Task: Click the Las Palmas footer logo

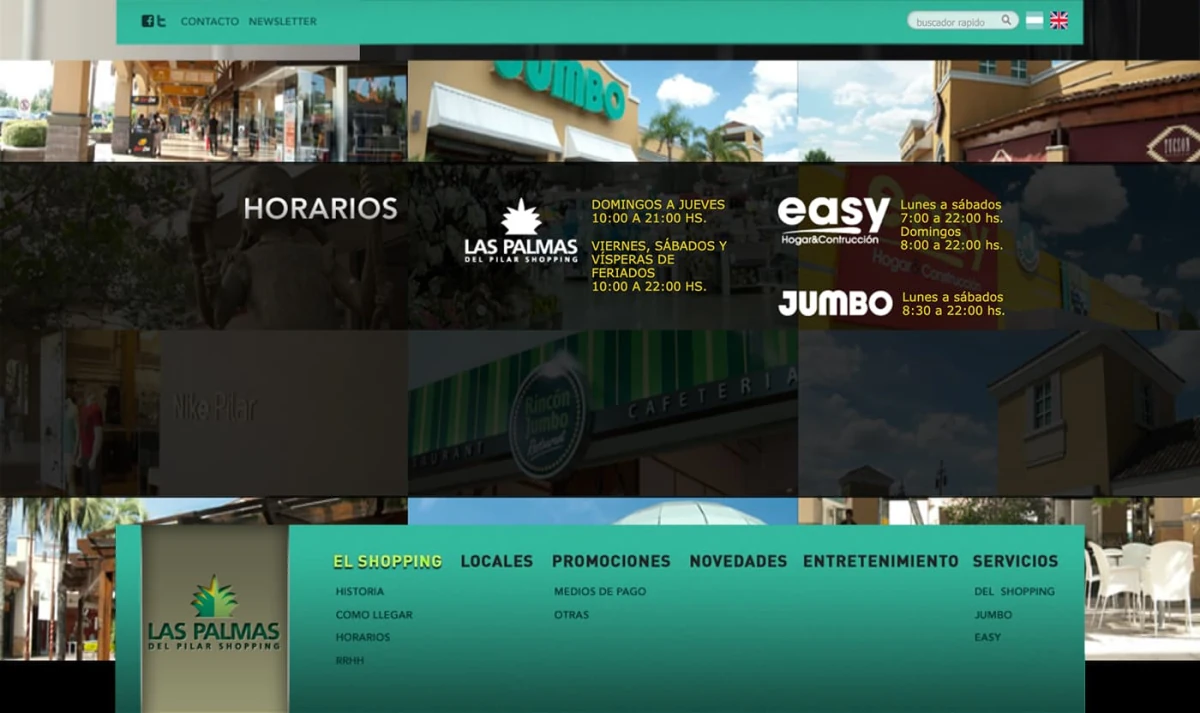Action: point(214,613)
